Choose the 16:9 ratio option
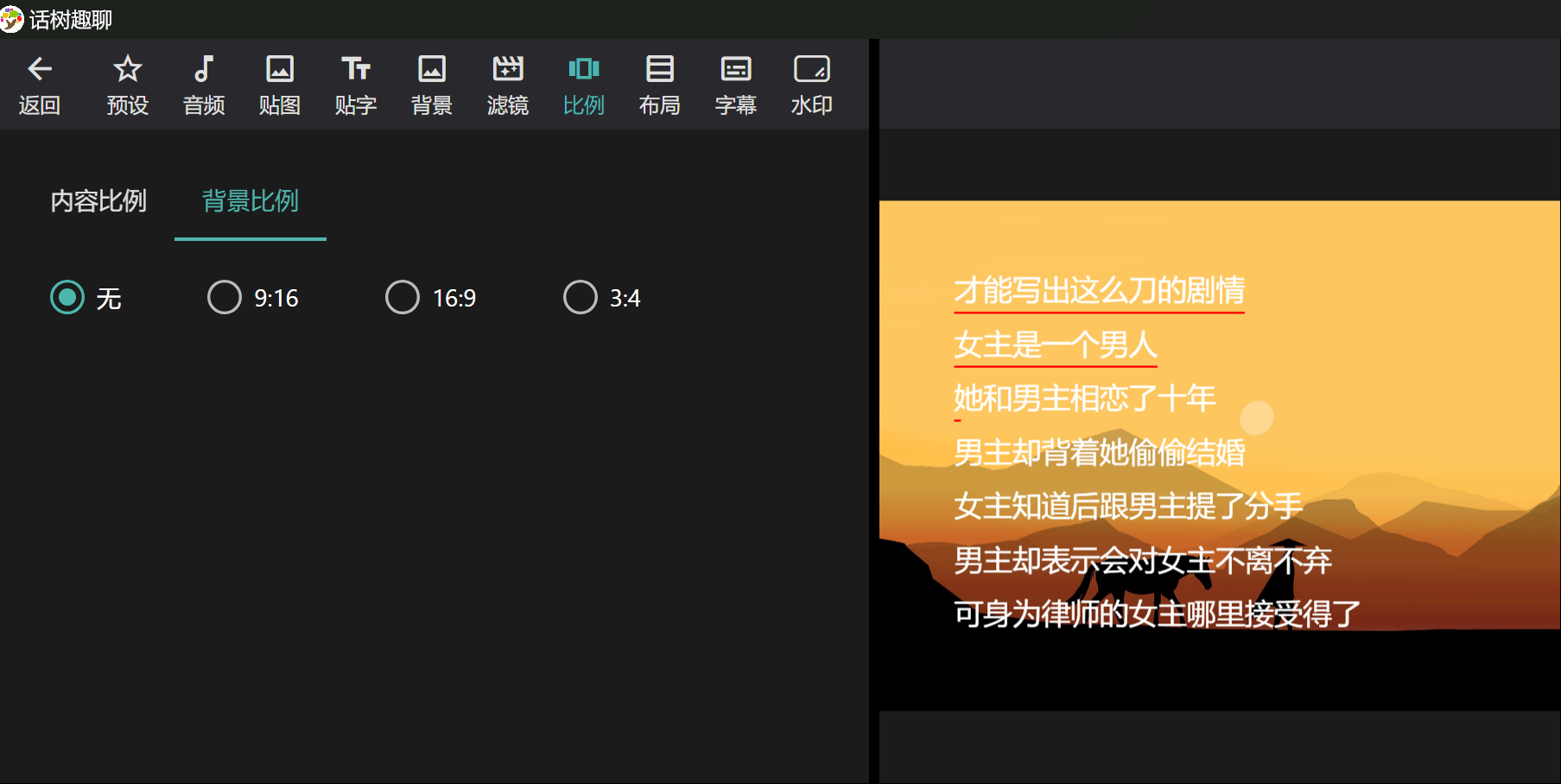The width and height of the screenshot is (1561, 784). [x=403, y=297]
